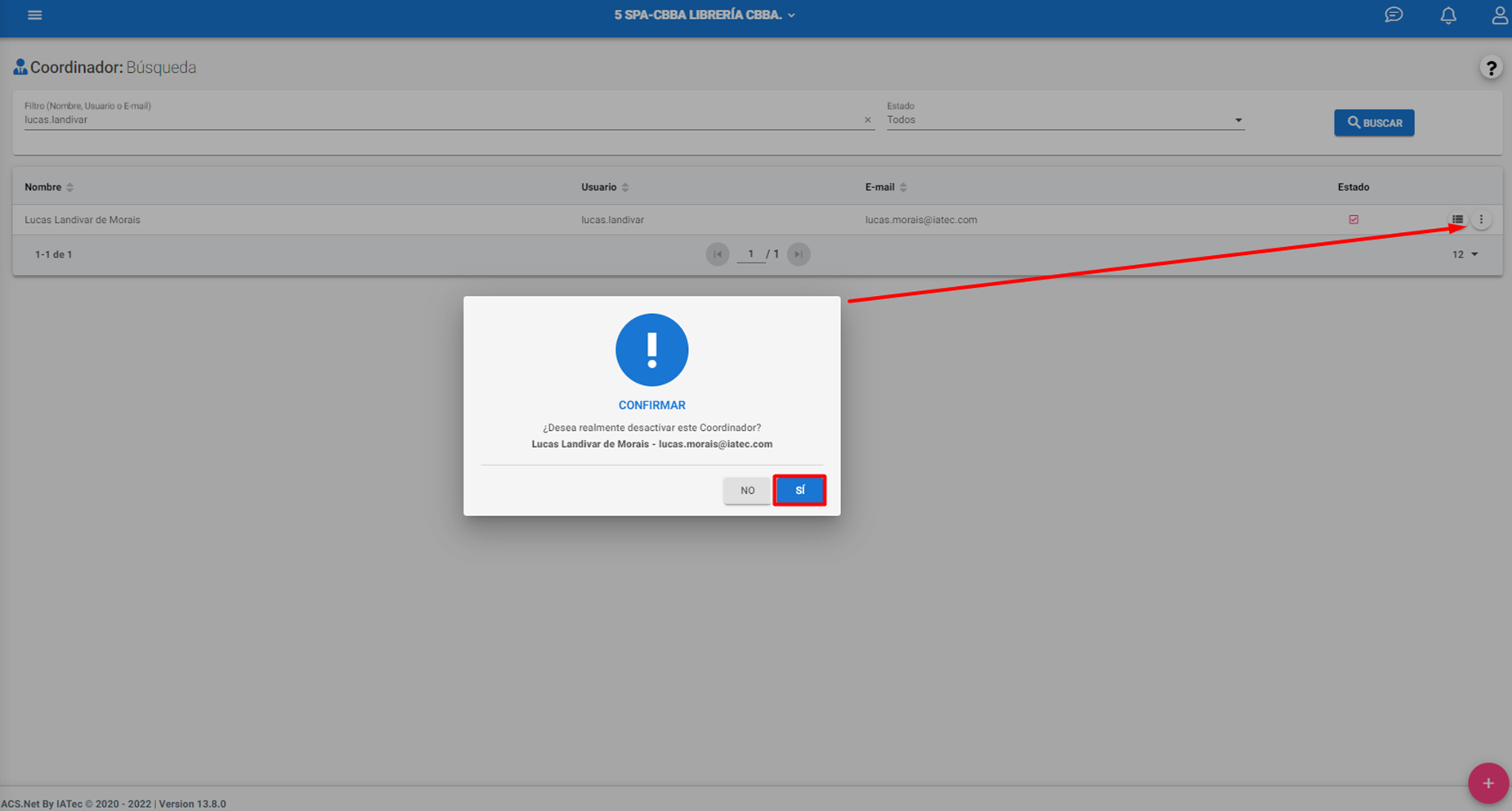1512x811 pixels.
Task: Sort the table by E-mail column
Action: pyautogui.click(x=886, y=187)
